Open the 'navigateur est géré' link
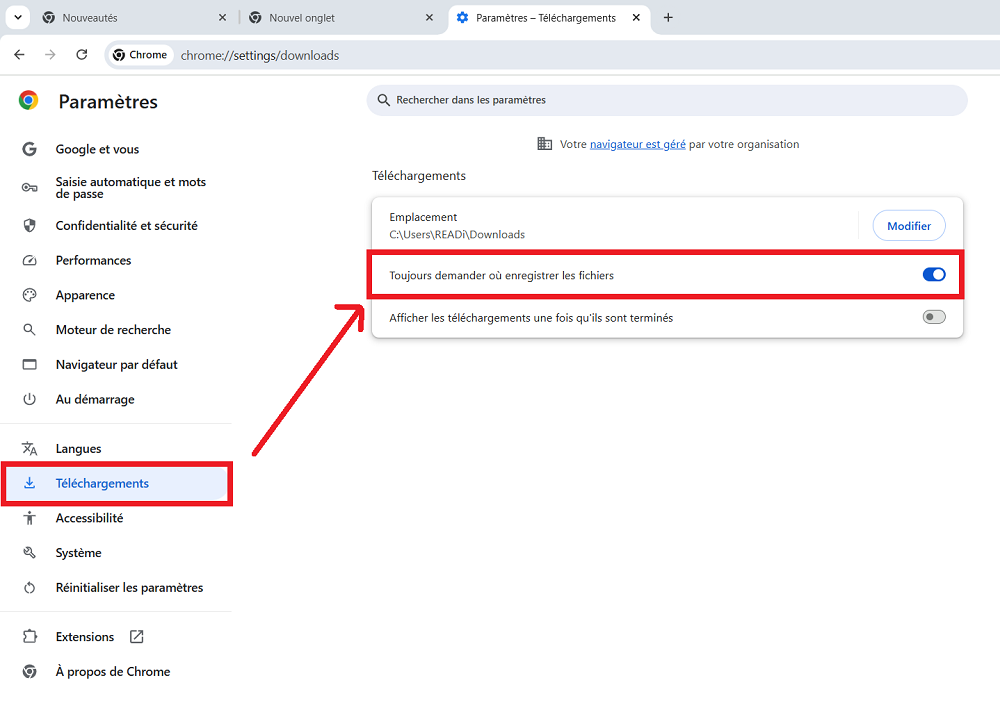The height and width of the screenshot is (703, 1000). point(637,144)
